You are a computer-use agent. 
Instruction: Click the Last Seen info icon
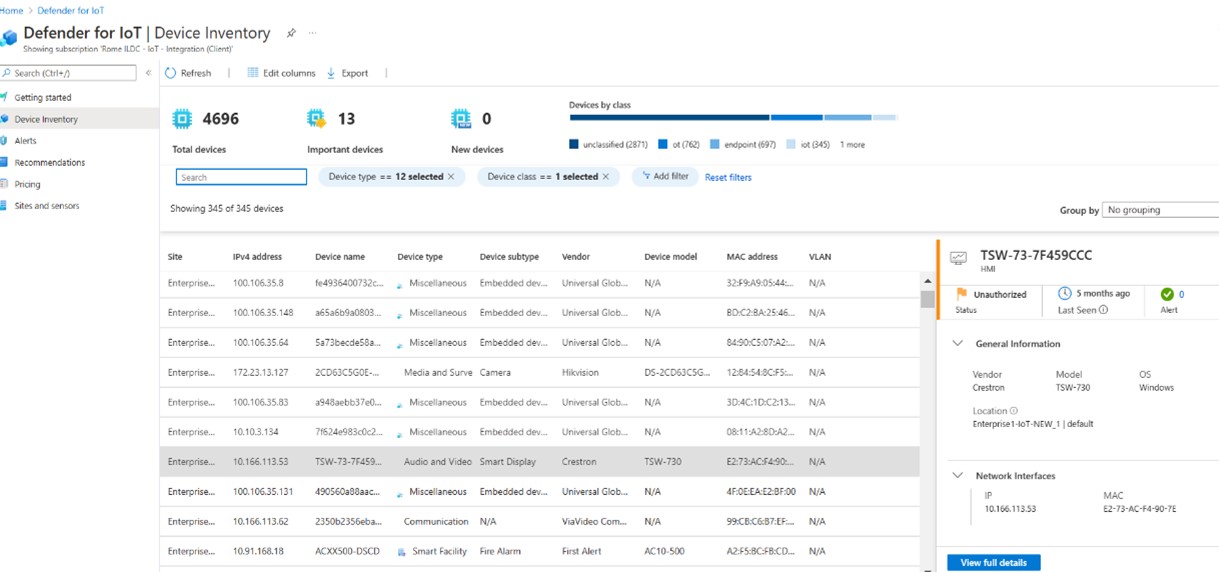[x=1103, y=310]
